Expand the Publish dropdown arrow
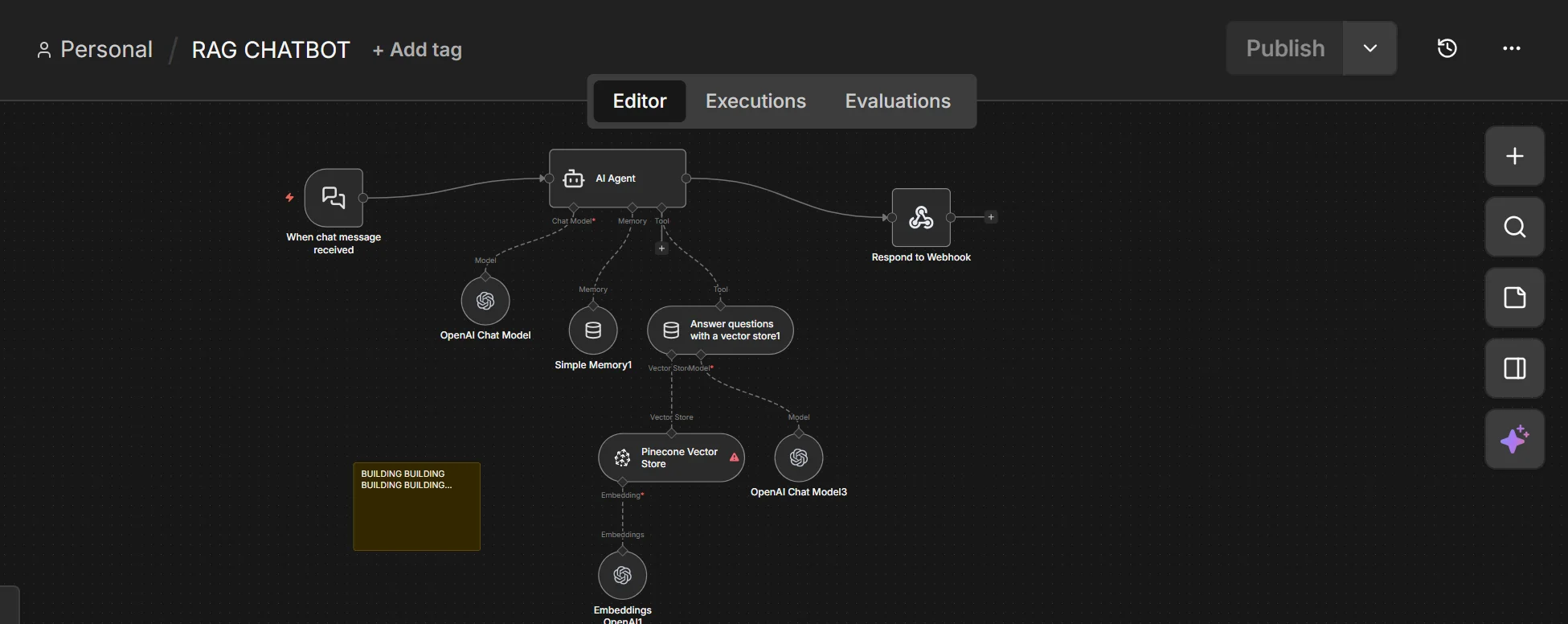 click(1369, 48)
